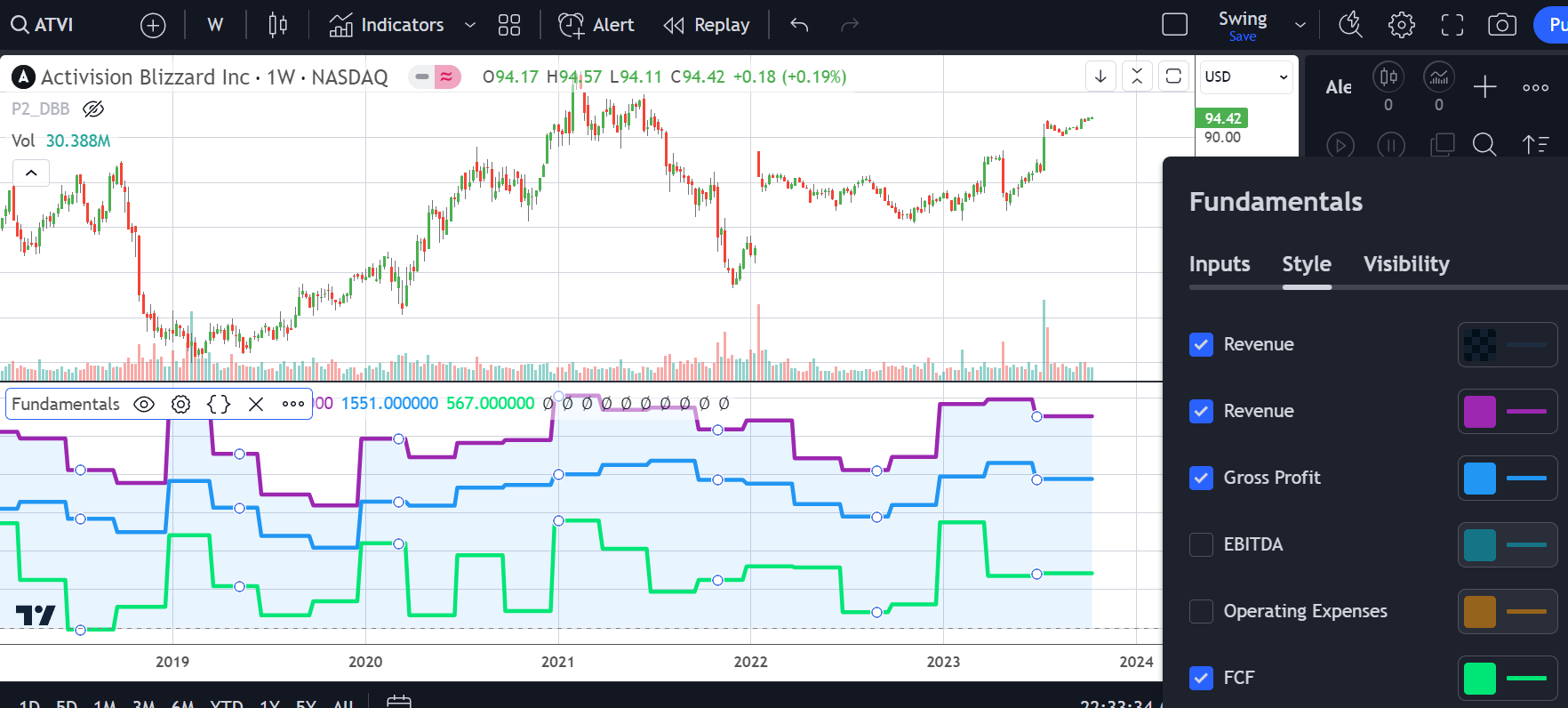Hide the Fundamentals indicator with the eye icon

(144, 404)
